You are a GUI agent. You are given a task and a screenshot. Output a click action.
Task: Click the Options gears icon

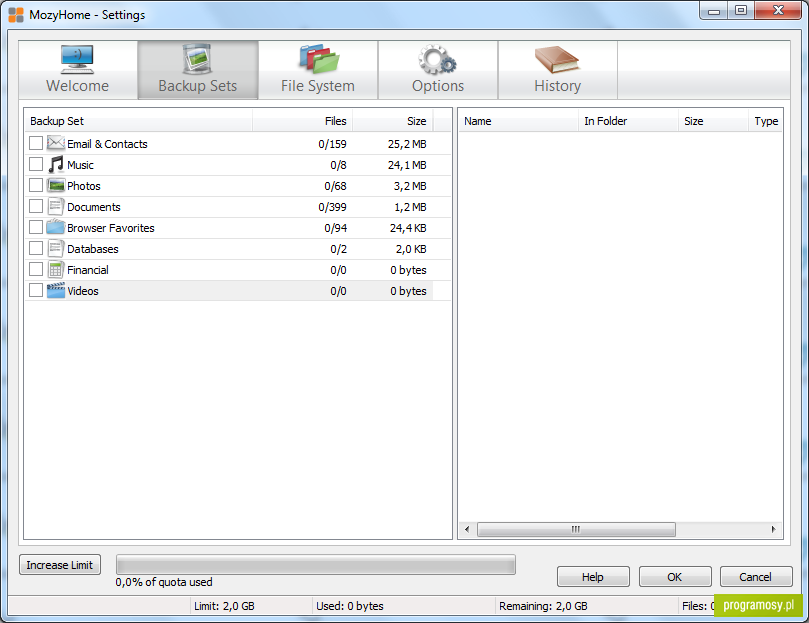(438, 60)
